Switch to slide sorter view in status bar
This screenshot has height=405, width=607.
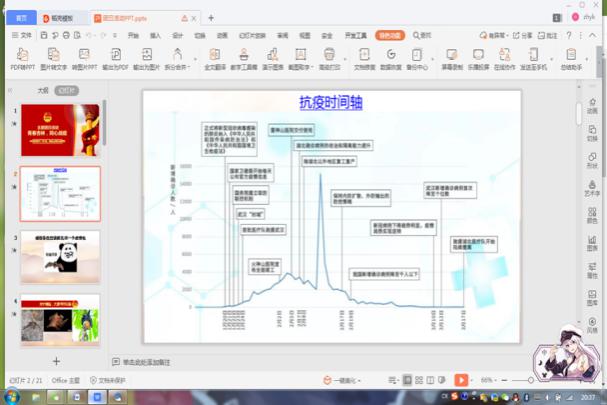419,380
